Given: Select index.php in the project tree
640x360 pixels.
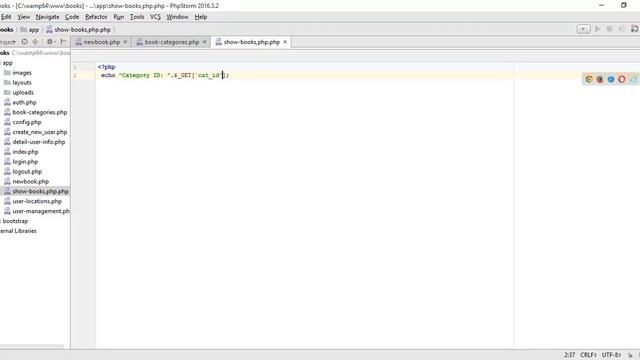Looking at the screenshot, I should coord(25,152).
